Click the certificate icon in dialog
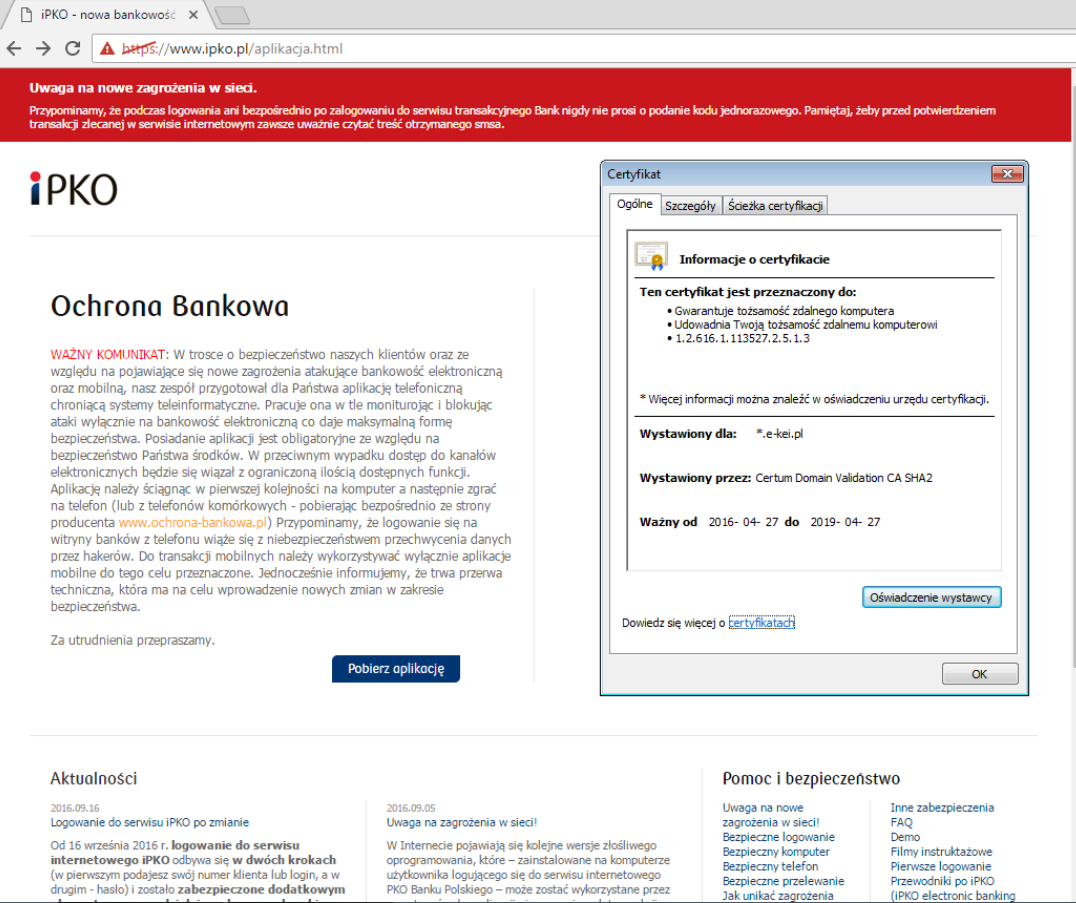 pos(651,257)
